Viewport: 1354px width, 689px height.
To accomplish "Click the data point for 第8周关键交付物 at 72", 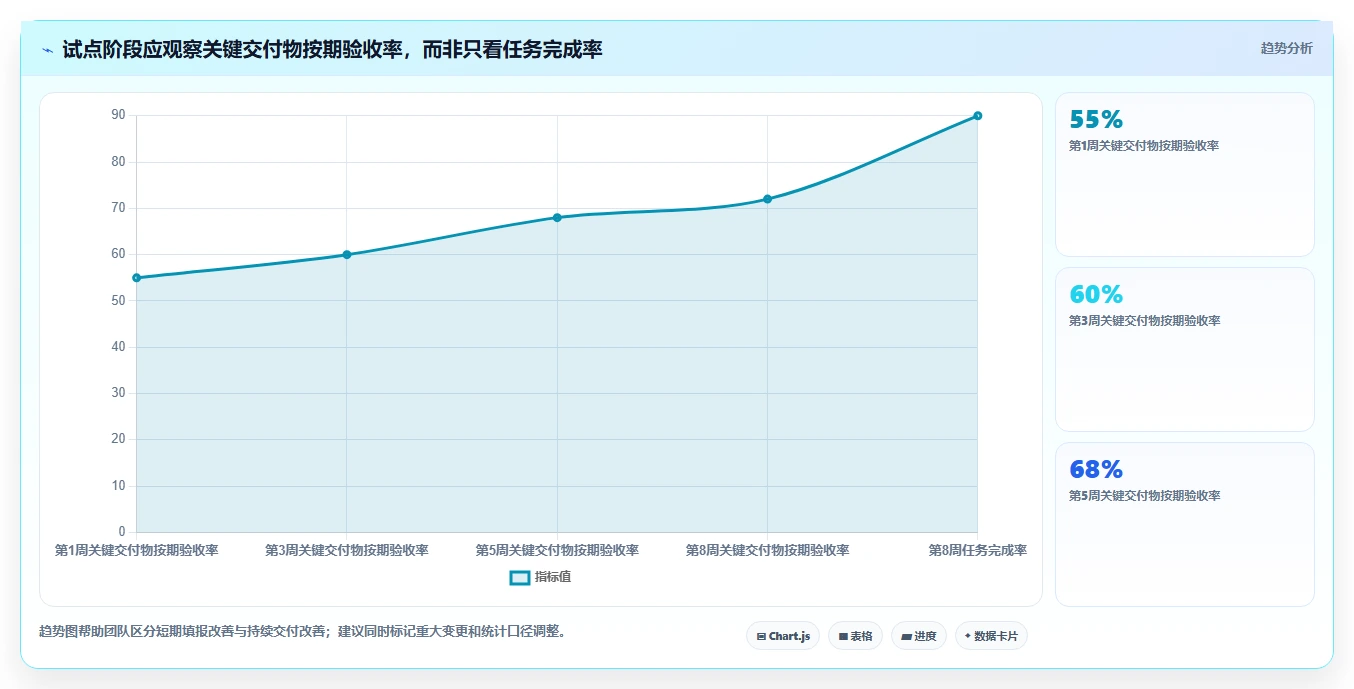I will (767, 199).
